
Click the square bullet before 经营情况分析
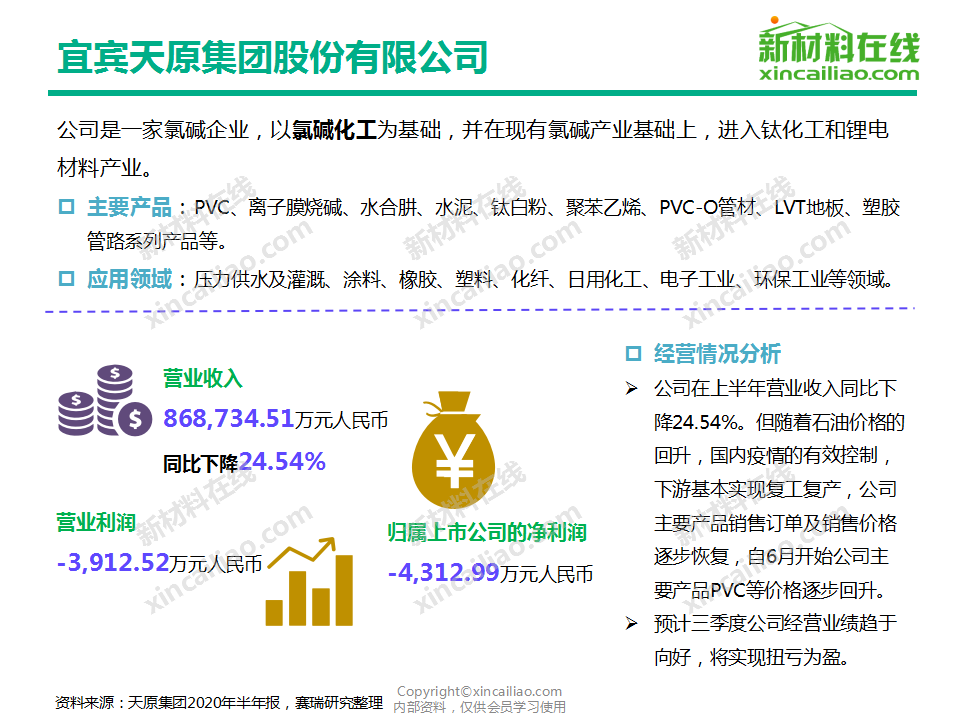coord(633,353)
